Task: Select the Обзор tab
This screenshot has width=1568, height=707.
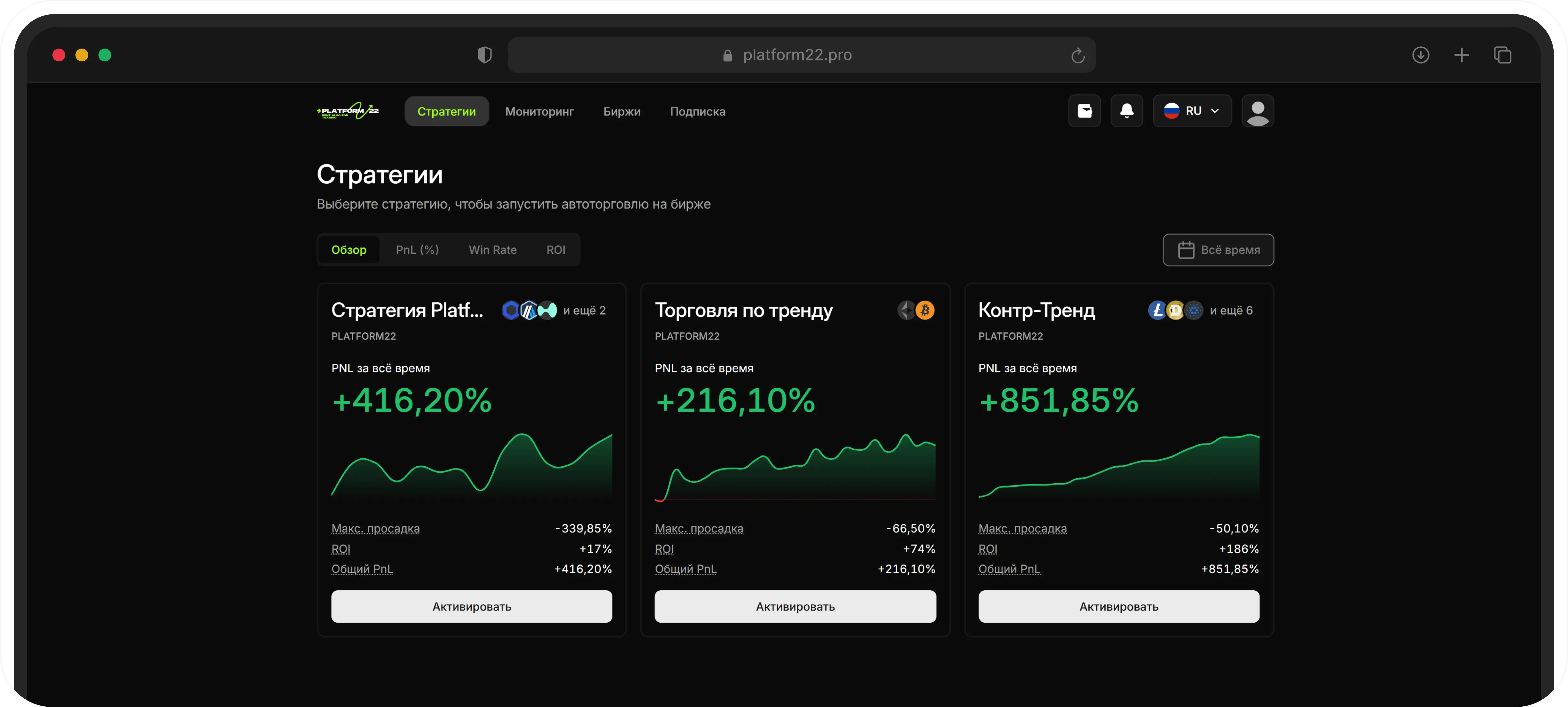Action: (x=349, y=249)
